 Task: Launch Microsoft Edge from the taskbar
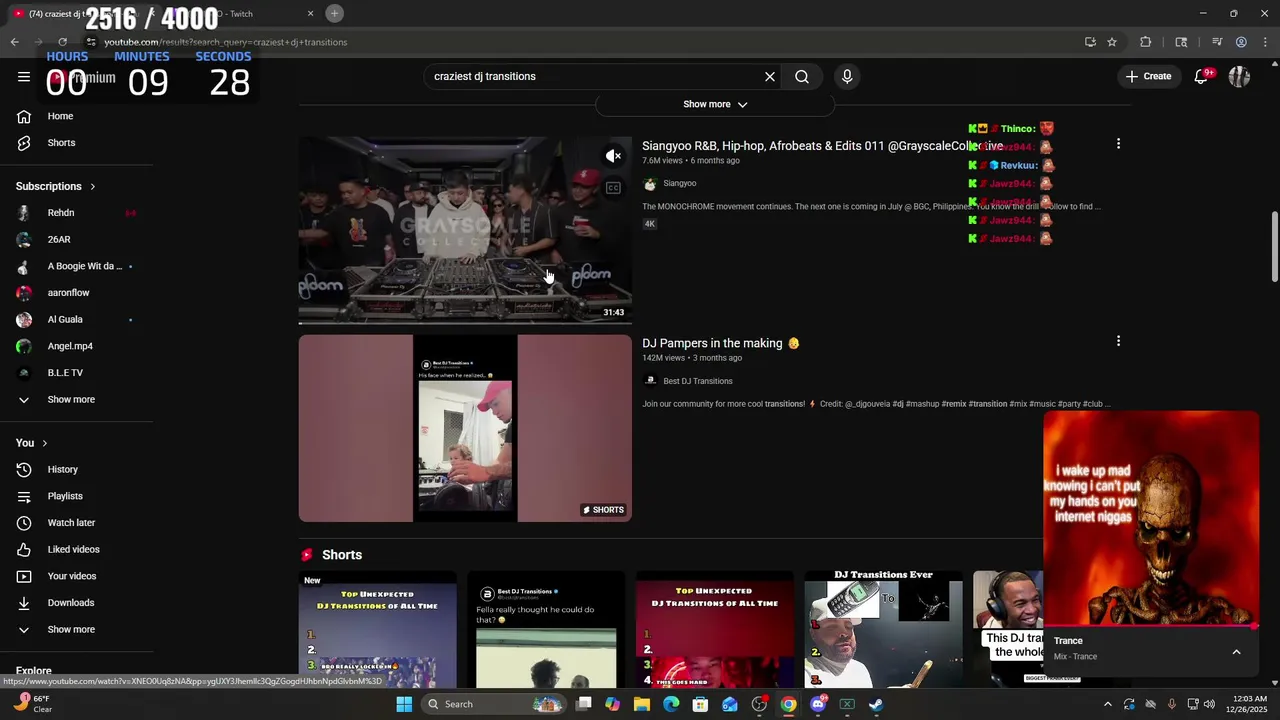pyautogui.click(x=671, y=704)
